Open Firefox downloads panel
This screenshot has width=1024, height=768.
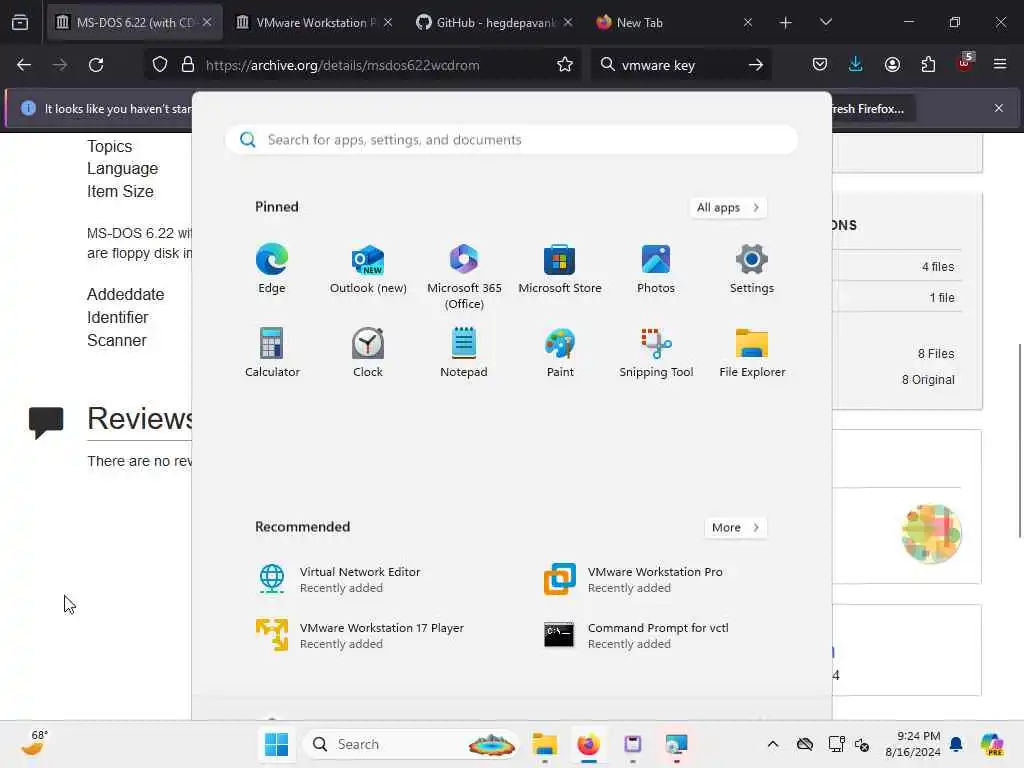(x=856, y=65)
